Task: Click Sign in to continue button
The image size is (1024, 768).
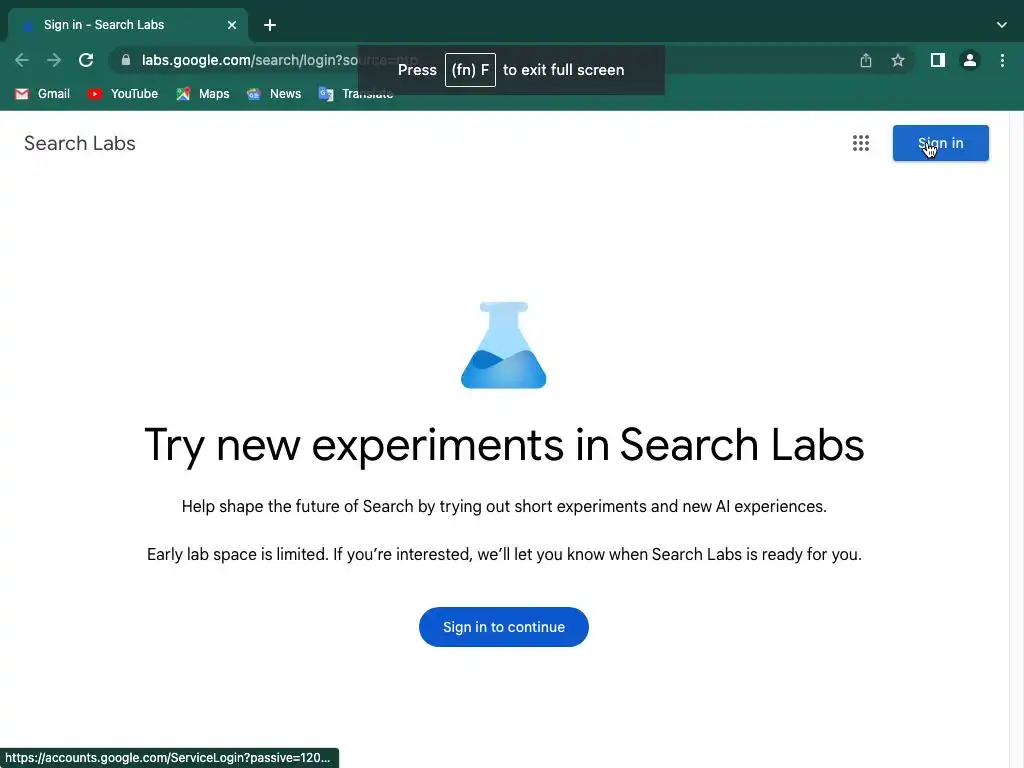Action: (x=504, y=627)
